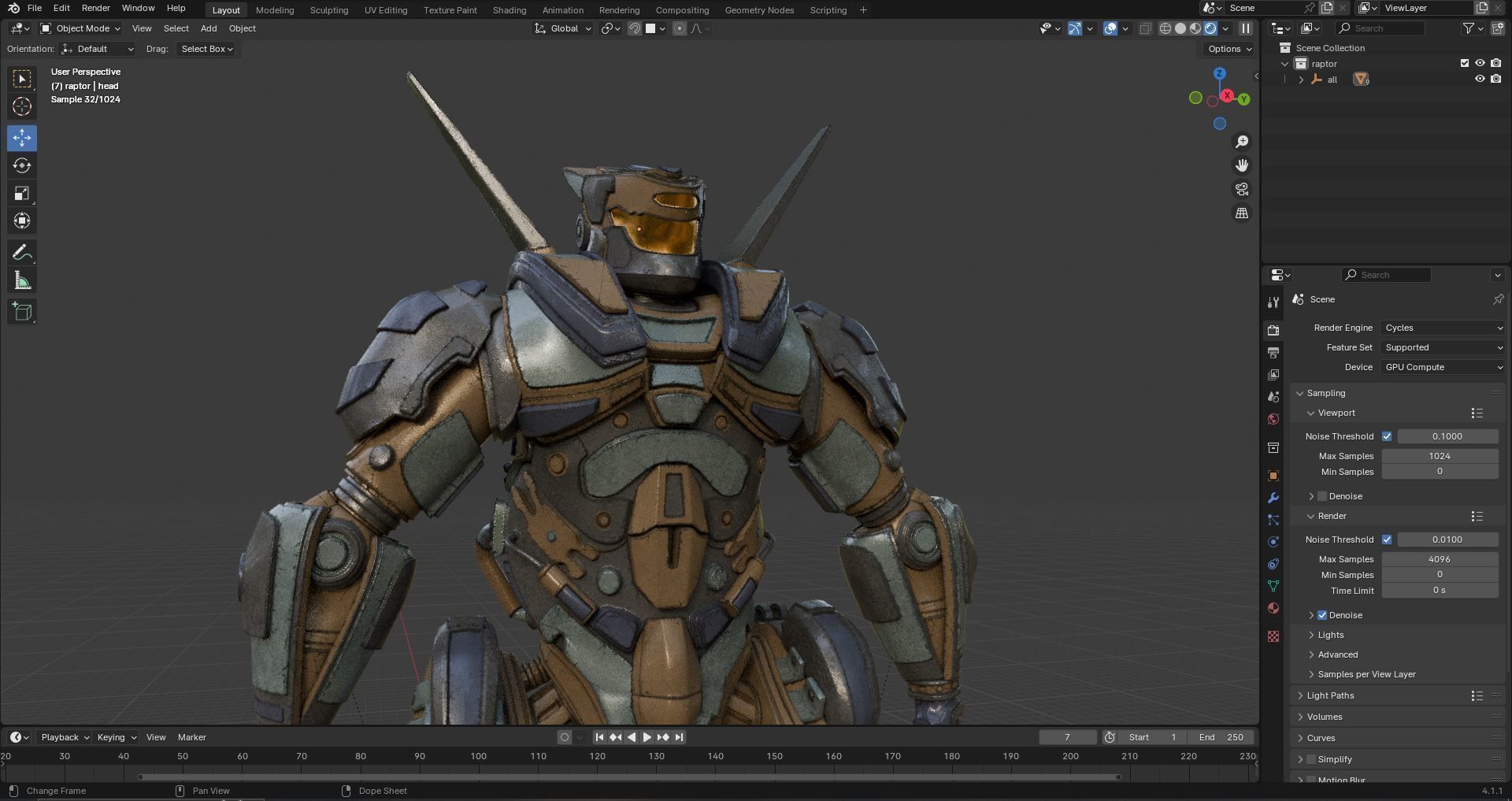Exclude raptor collection from view layer
The width and height of the screenshot is (1512, 801).
point(1465,63)
